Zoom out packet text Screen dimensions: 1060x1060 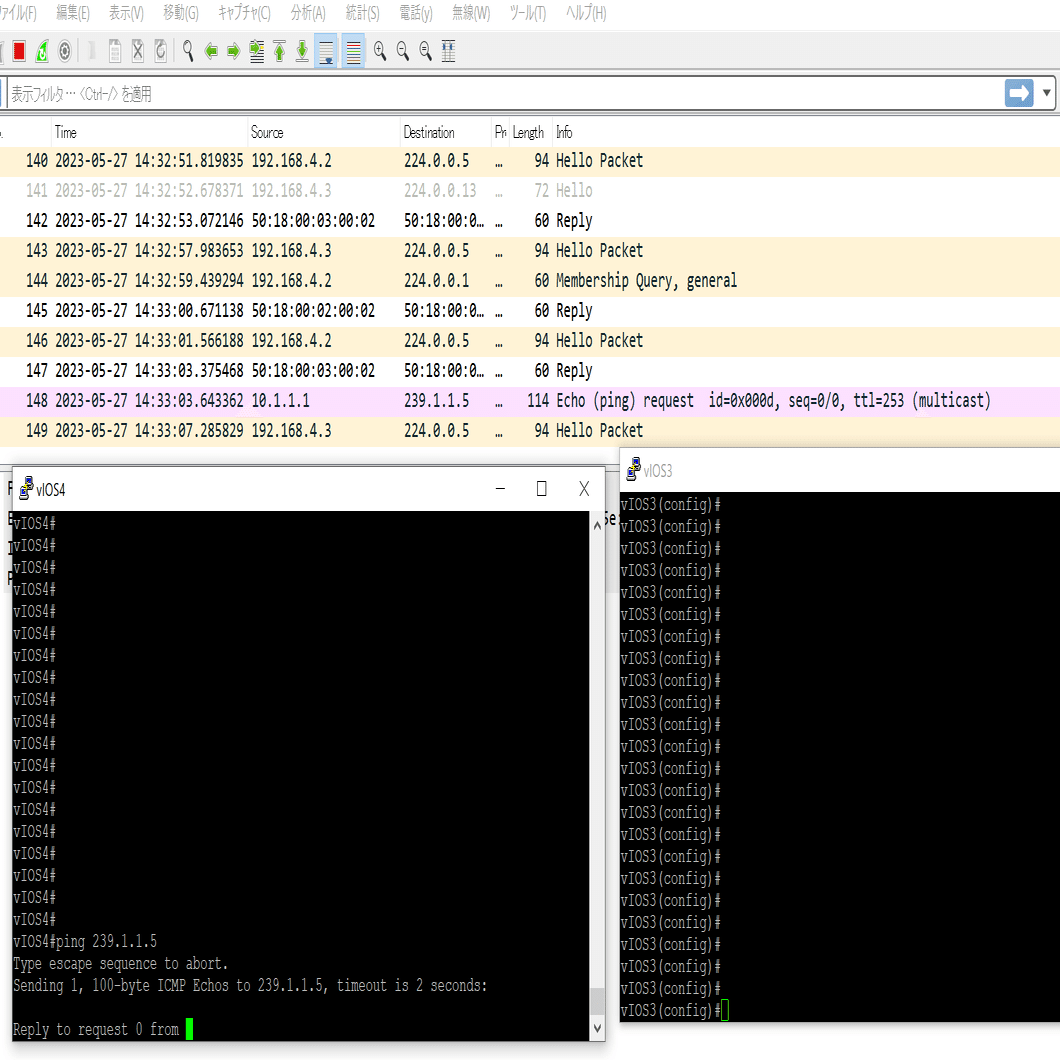pyautogui.click(x=403, y=51)
